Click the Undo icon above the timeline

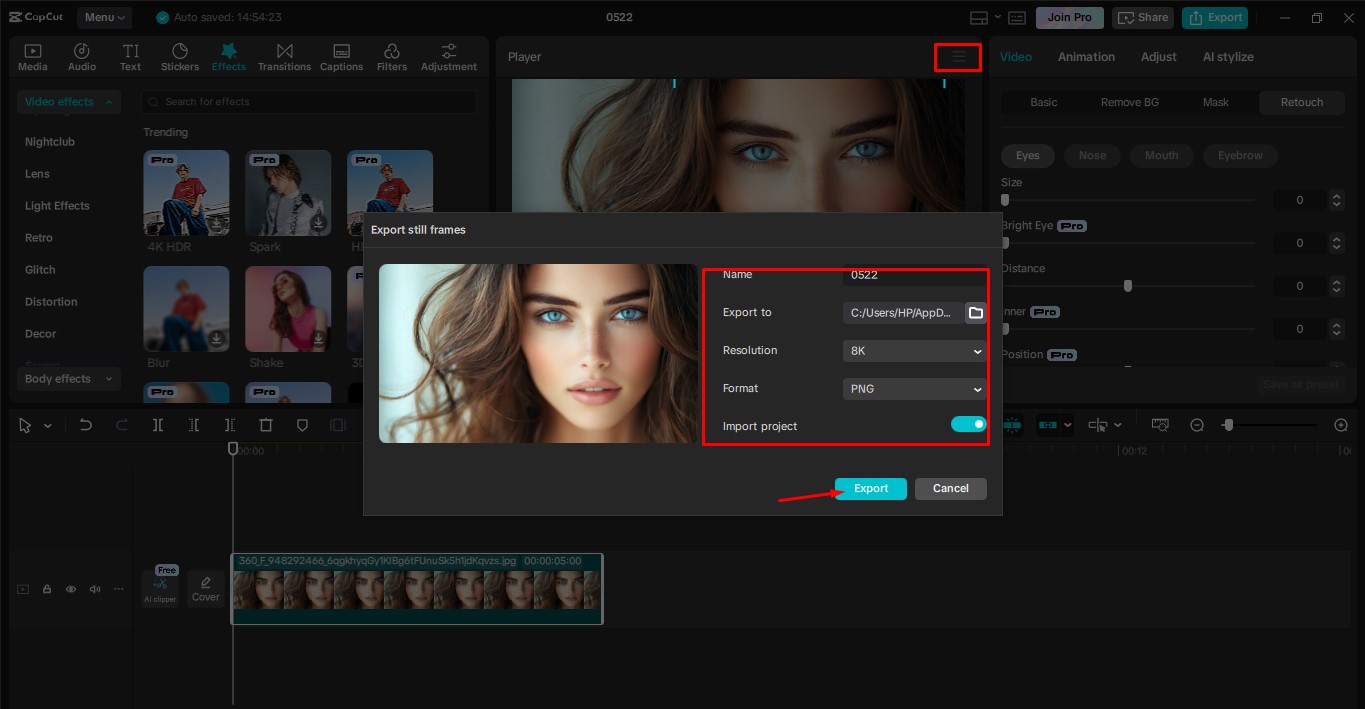pos(85,424)
